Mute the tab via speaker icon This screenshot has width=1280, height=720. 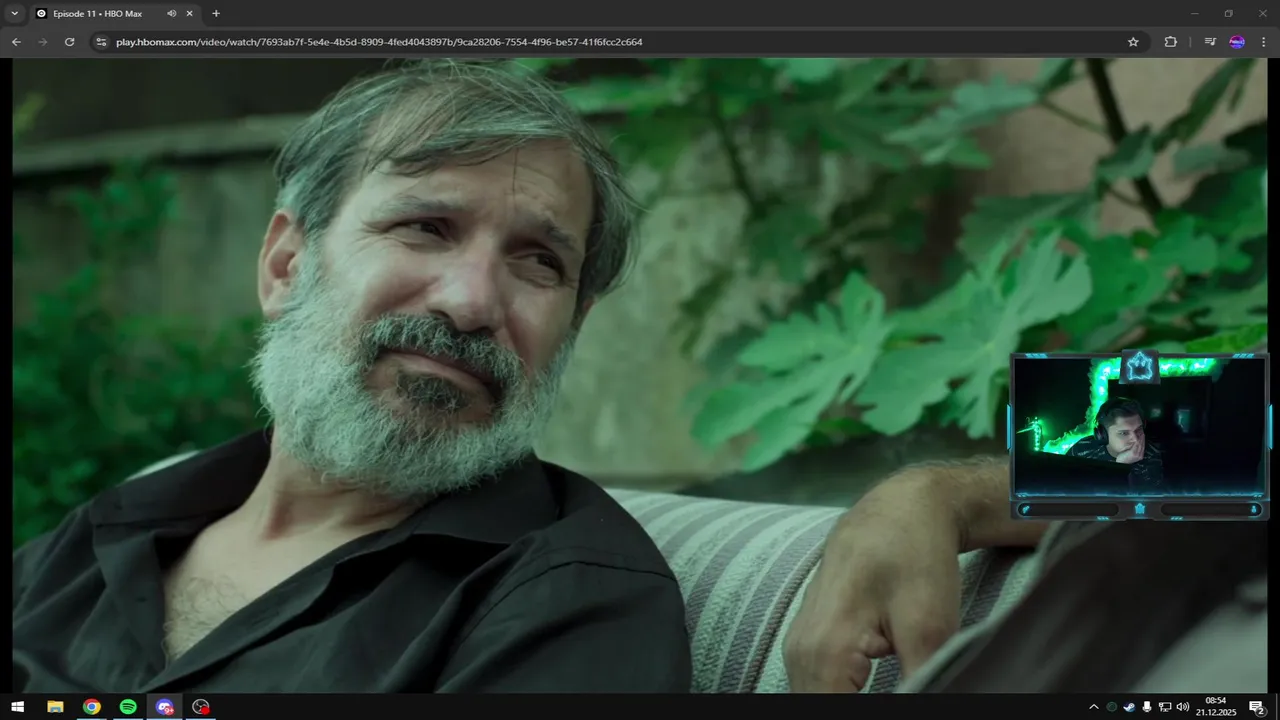click(x=171, y=13)
